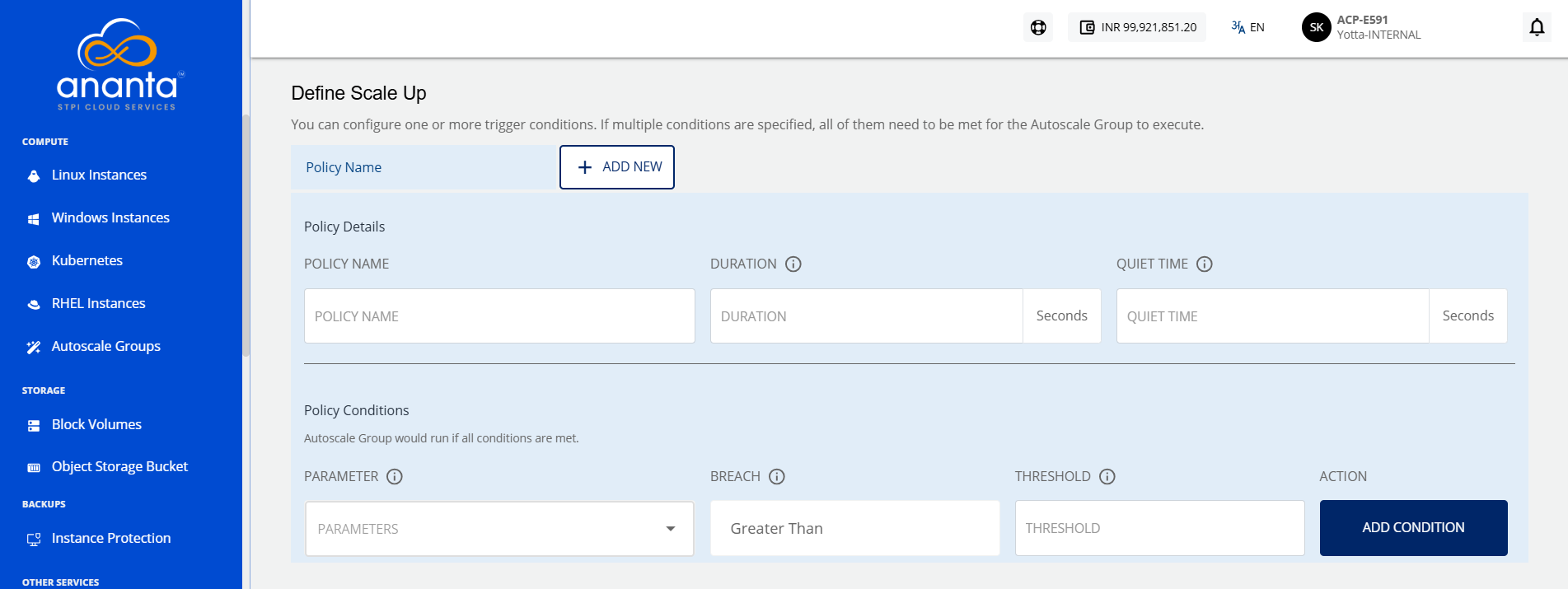Click the Autoscale Groups wand icon

(x=34, y=347)
